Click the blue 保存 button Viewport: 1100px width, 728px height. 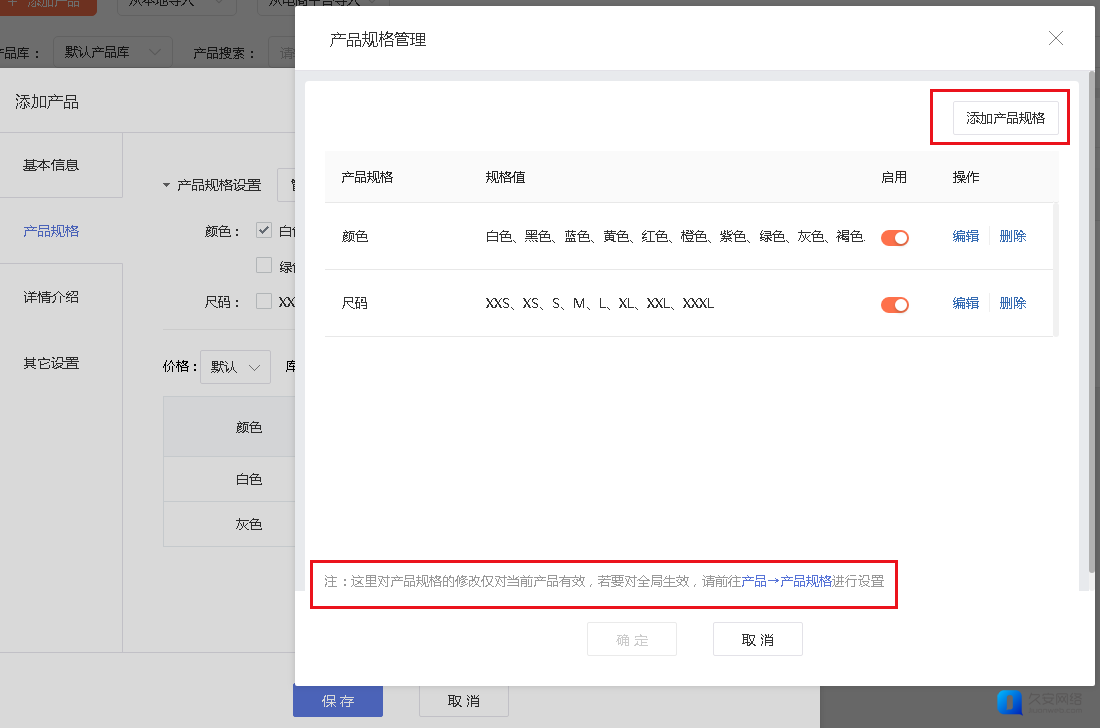pos(337,701)
